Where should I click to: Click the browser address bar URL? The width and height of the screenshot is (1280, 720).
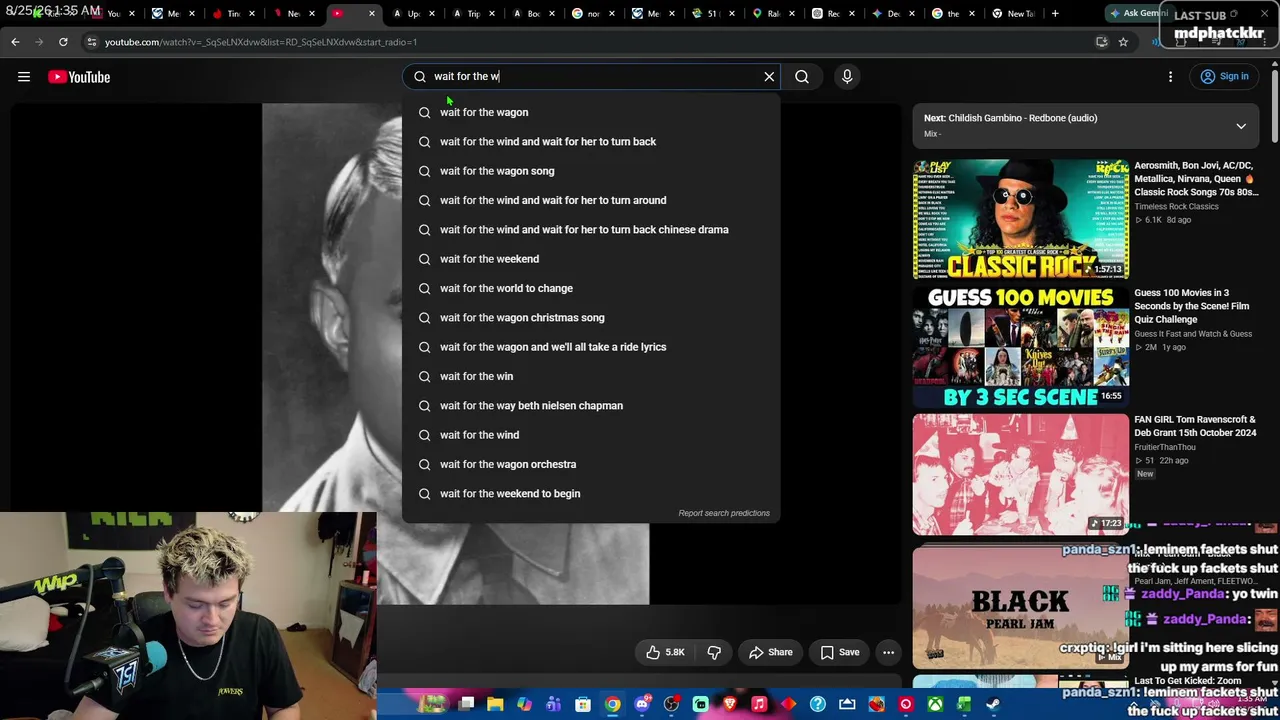pyautogui.click(x=261, y=42)
